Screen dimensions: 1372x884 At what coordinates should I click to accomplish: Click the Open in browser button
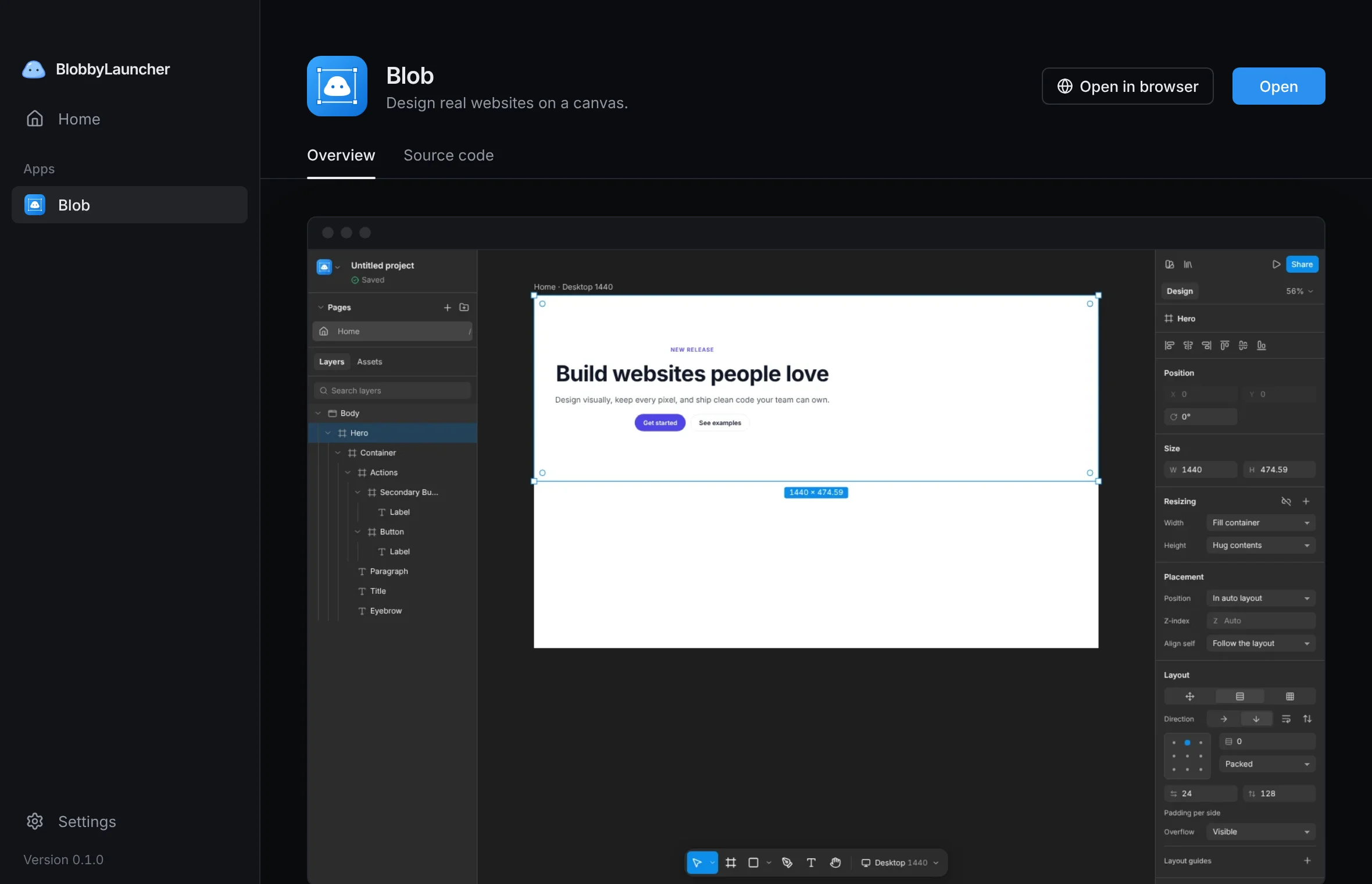(x=1127, y=86)
